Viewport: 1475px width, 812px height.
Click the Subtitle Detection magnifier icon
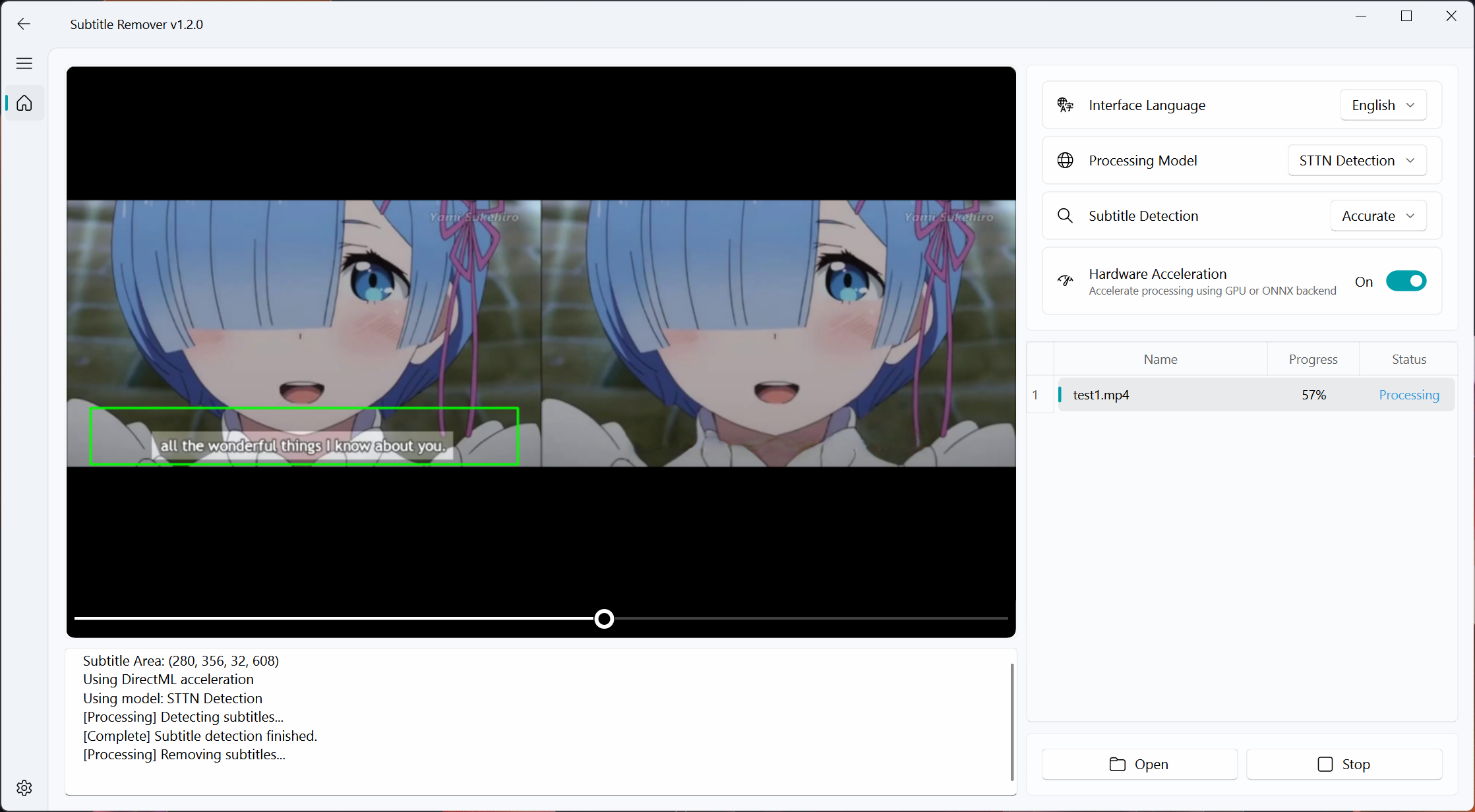pyautogui.click(x=1066, y=216)
